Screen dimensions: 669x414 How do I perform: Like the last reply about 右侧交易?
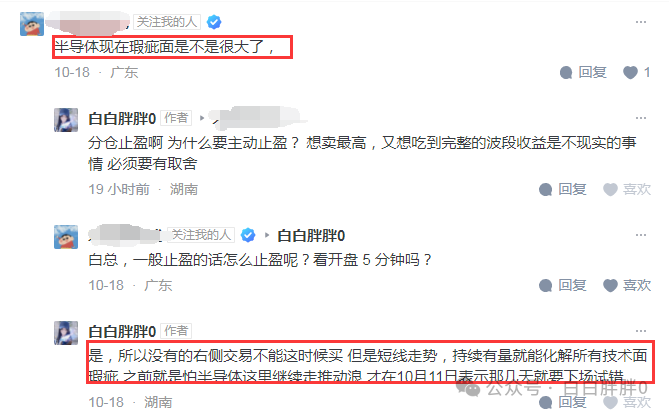(627, 402)
